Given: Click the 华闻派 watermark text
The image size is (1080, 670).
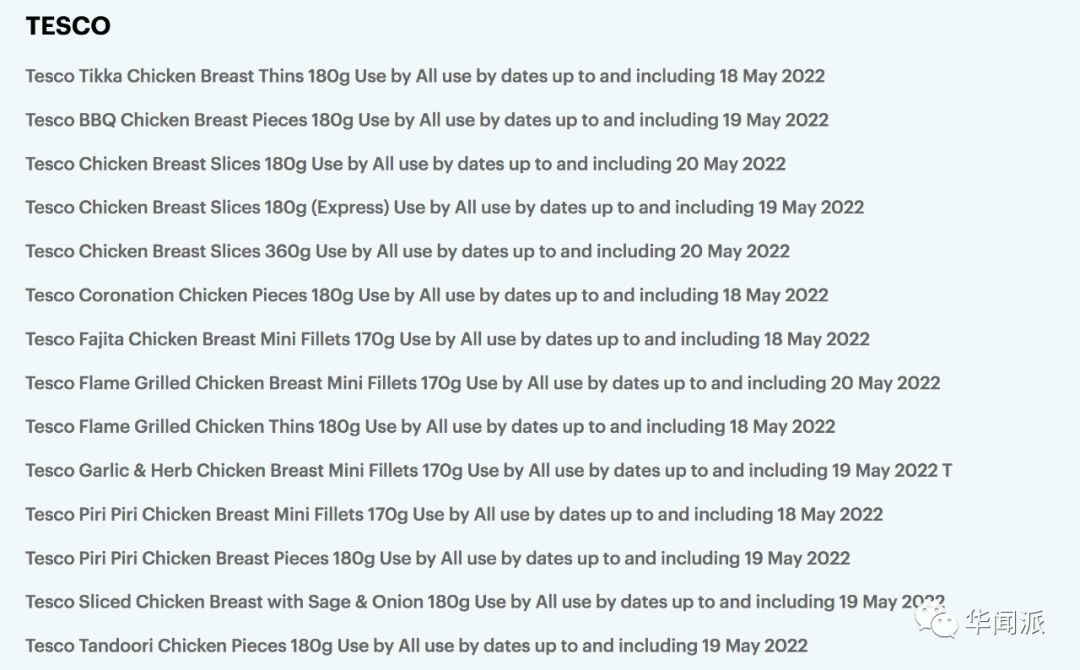Looking at the screenshot, I should (1005, 622).
